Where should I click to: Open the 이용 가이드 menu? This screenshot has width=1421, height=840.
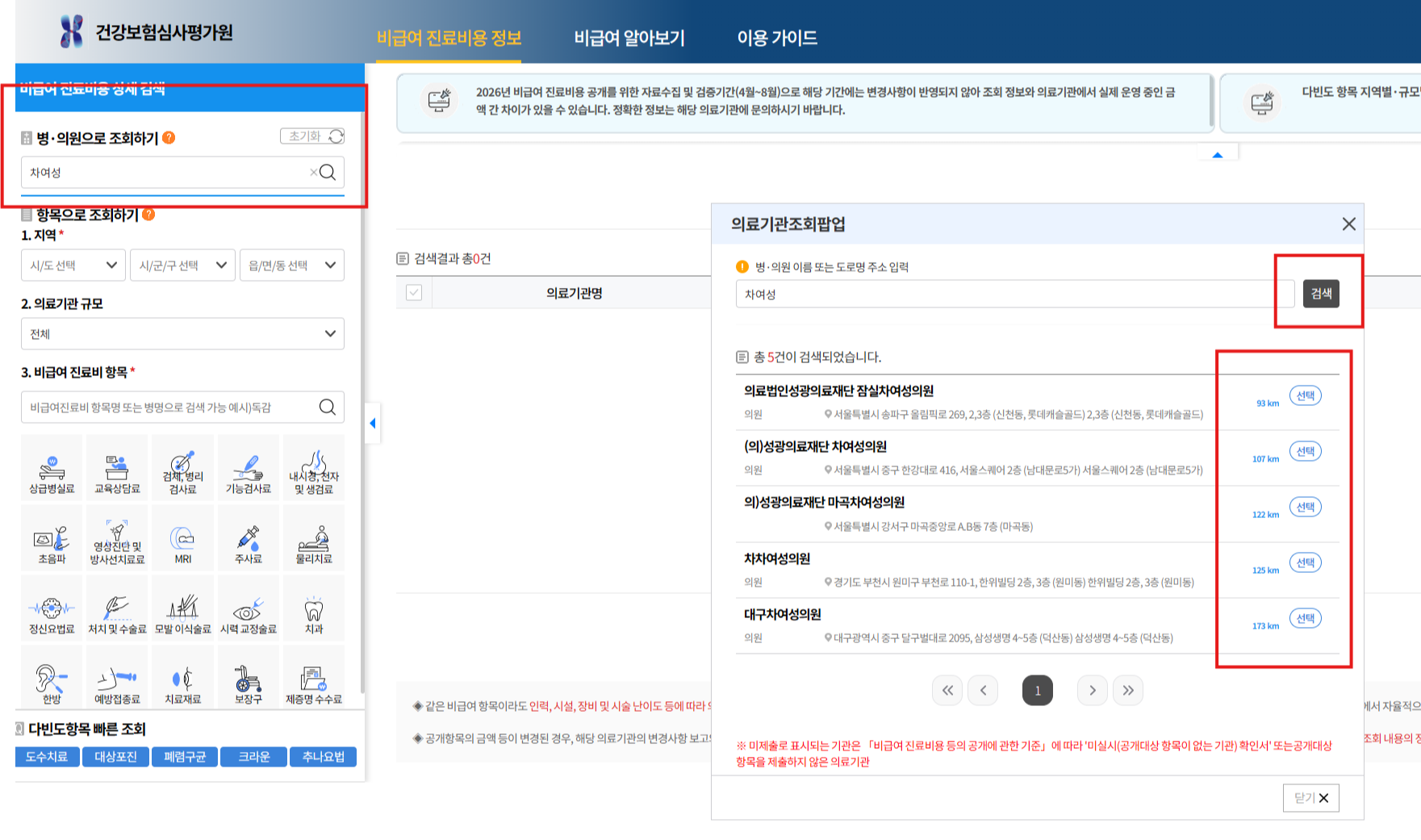point(777,38)
